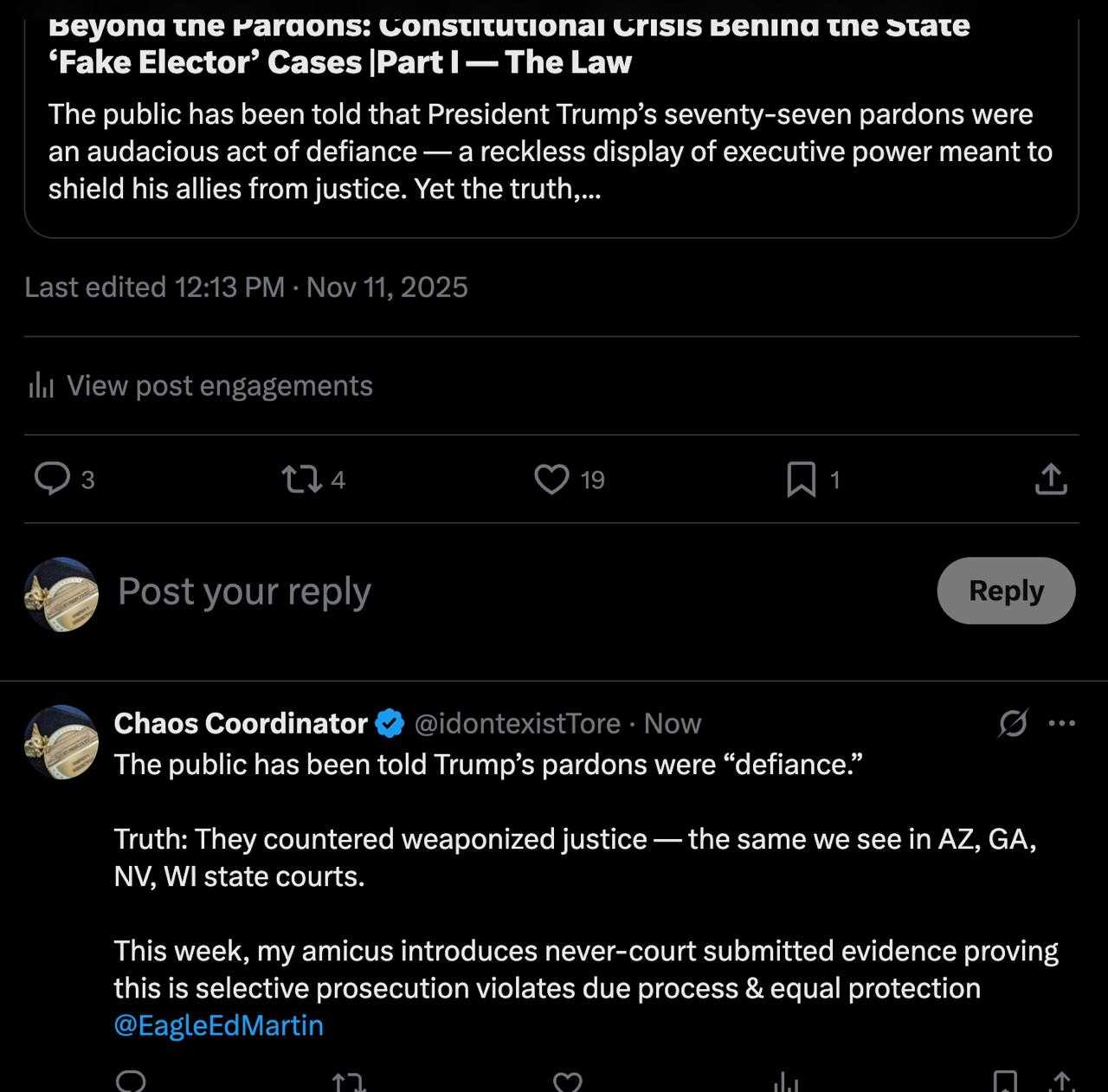Open the three-dot more menu on the reply
The width and height of the screenshot is (1108, 1092).
1062,723
